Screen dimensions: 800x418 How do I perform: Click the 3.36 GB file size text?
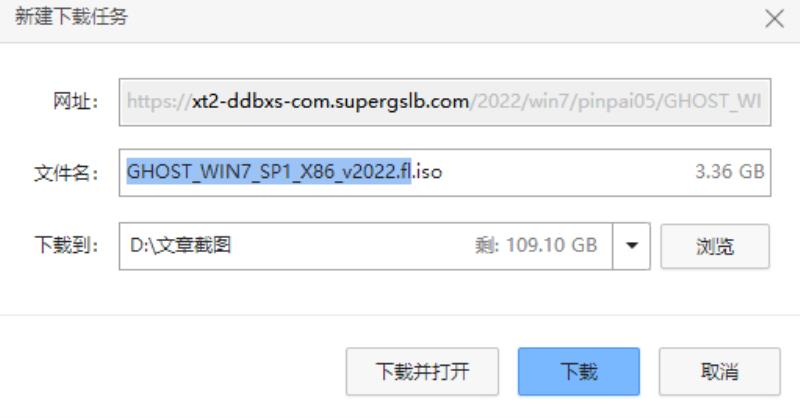coord(730,172)
